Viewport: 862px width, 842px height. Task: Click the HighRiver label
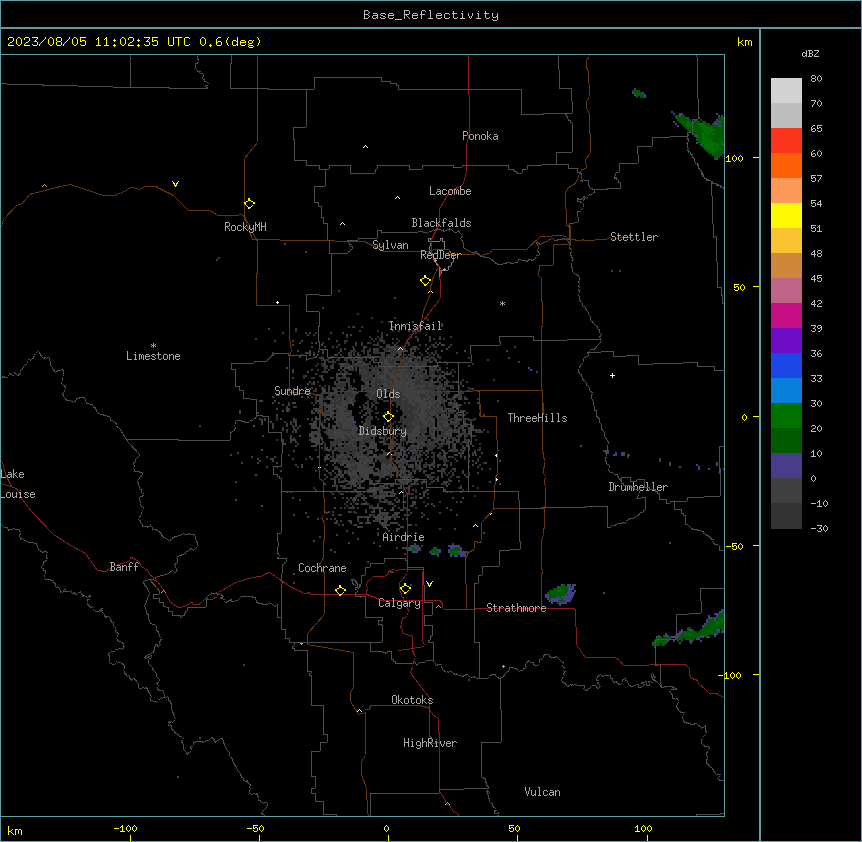pyautogui.click(x=430, y=743)
